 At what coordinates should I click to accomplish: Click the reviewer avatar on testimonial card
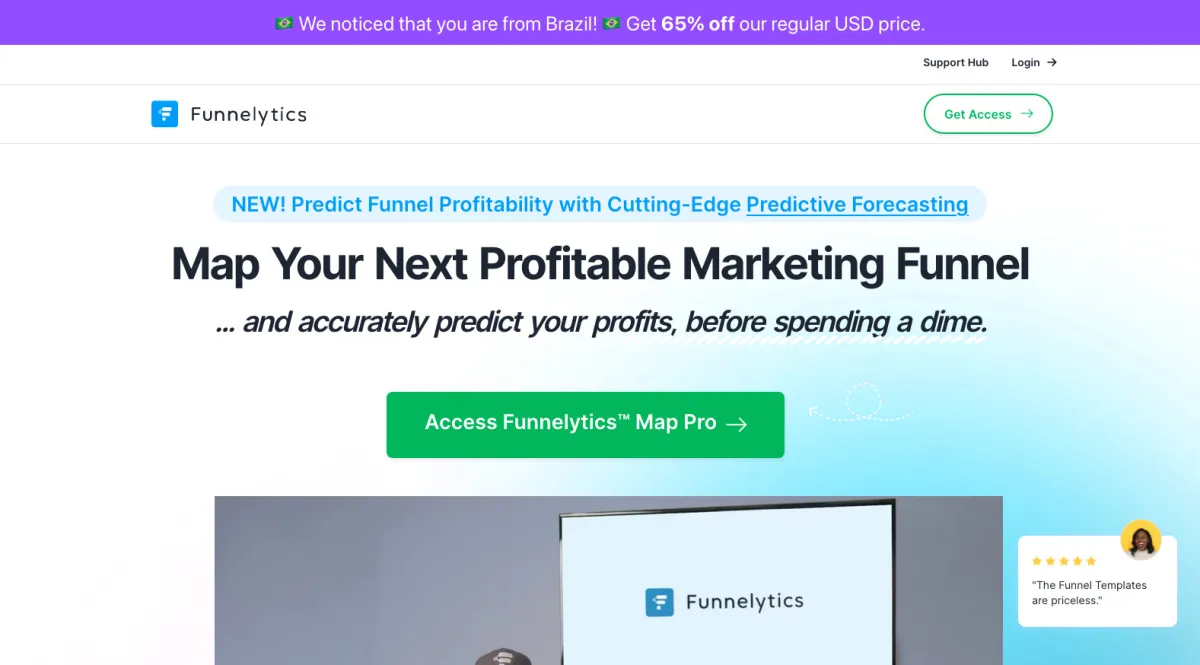coord(1140,540)
